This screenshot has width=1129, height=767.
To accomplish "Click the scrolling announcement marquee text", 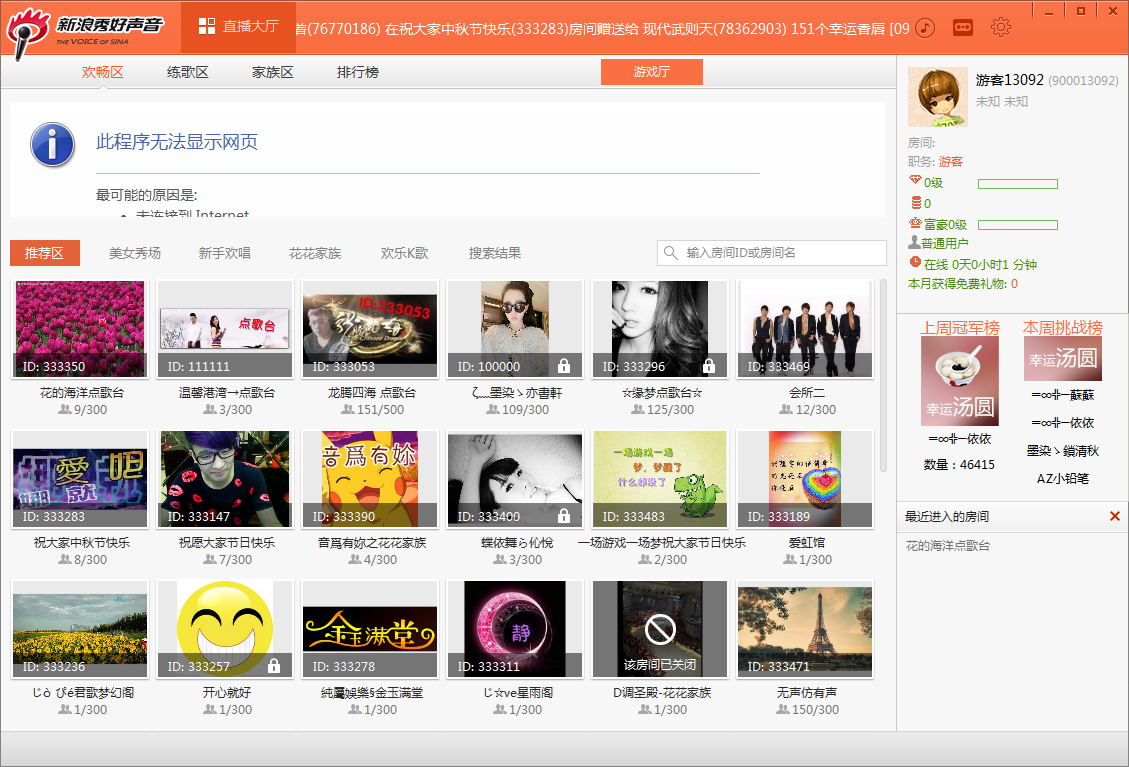I will pyautogui.click(x=602, y=29).
